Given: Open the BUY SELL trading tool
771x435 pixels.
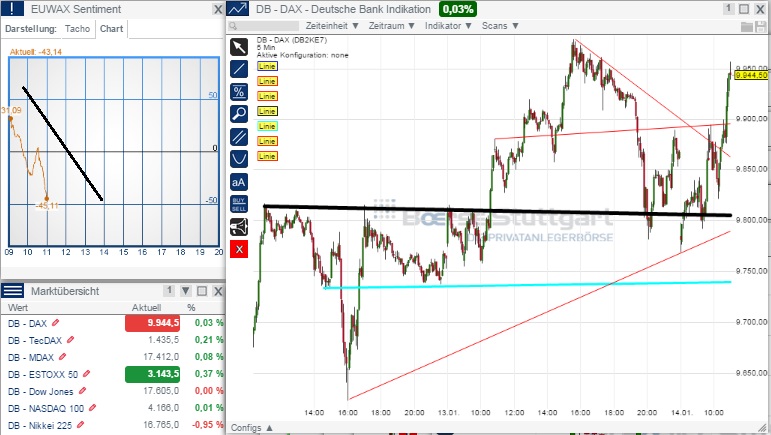Looking at the screenshot, I should click(239, 204).
